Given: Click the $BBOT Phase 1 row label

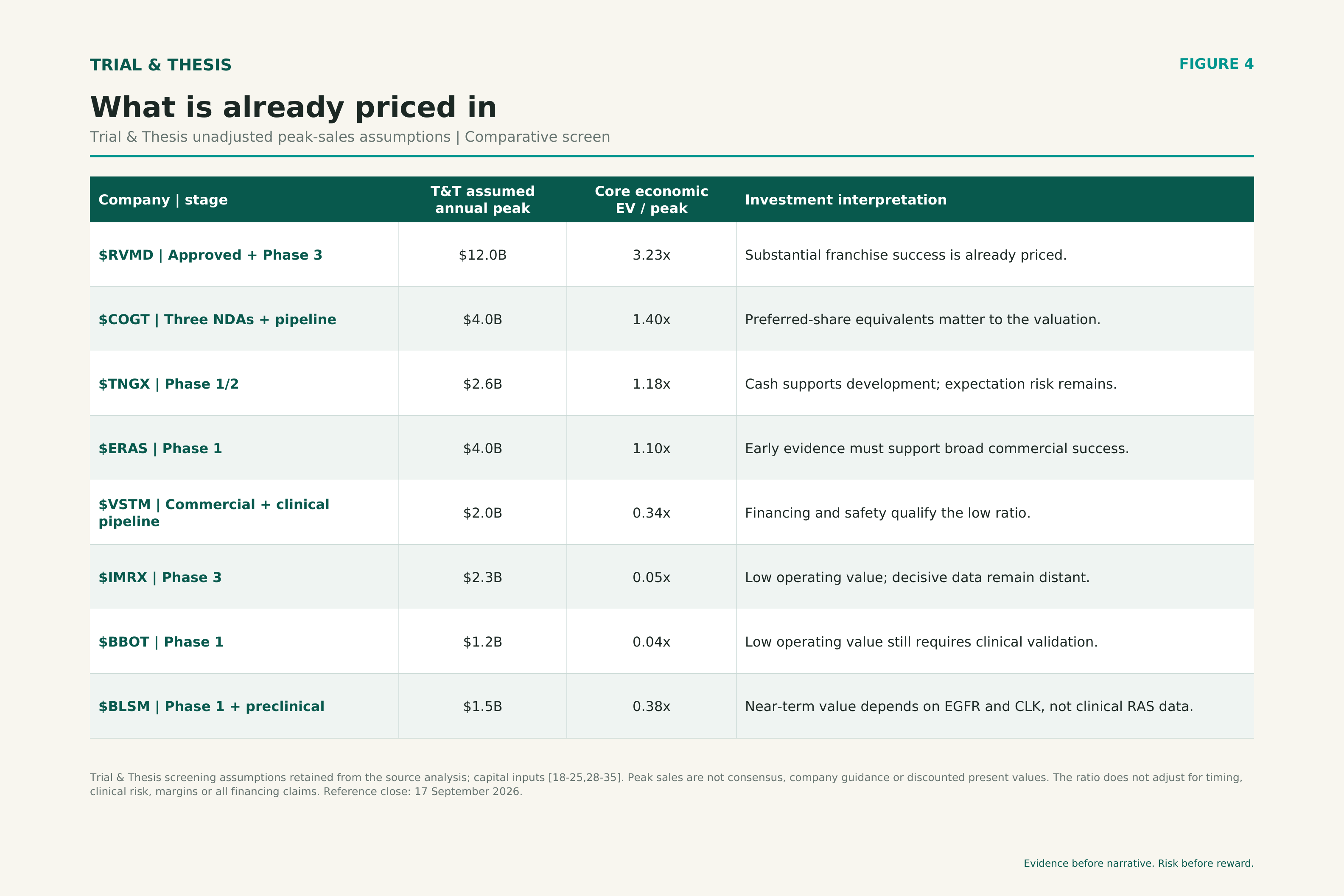Looking at the screenshot, I should tap(161, 642).
